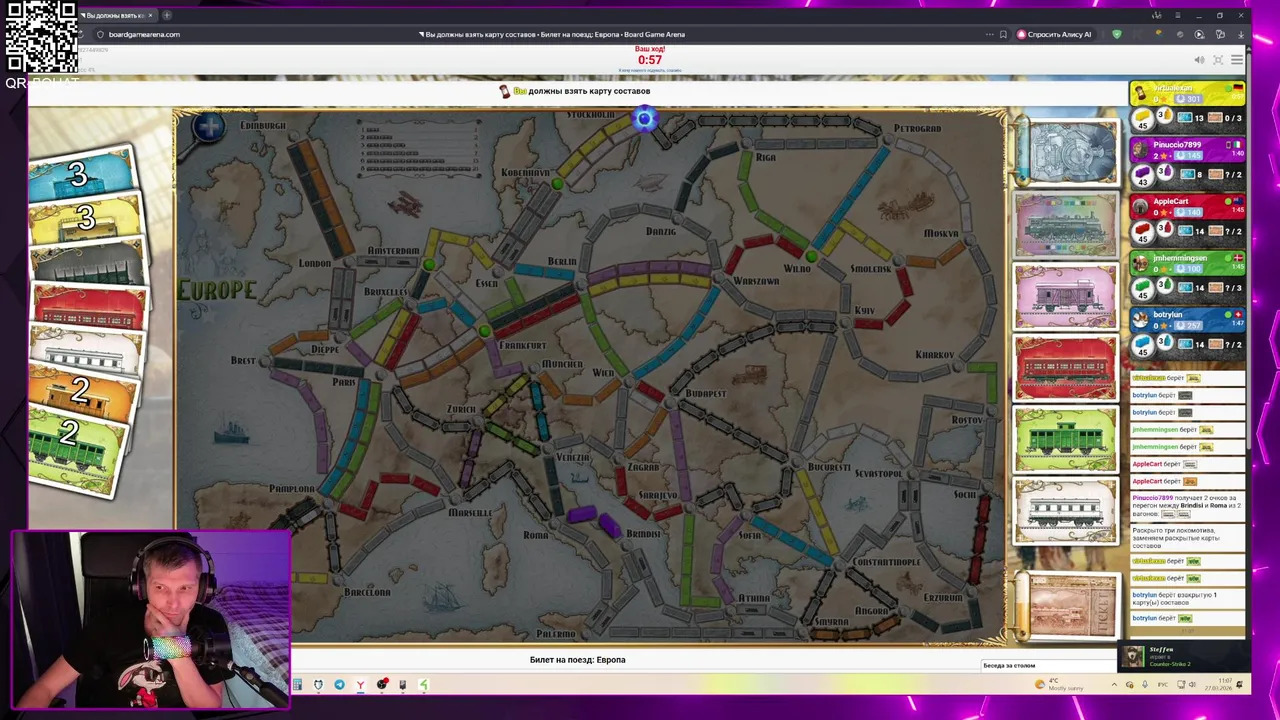Screen dimensions: 1280x720
Task: Take the face-up red wagon card
Action: [x=1065, y=368]
